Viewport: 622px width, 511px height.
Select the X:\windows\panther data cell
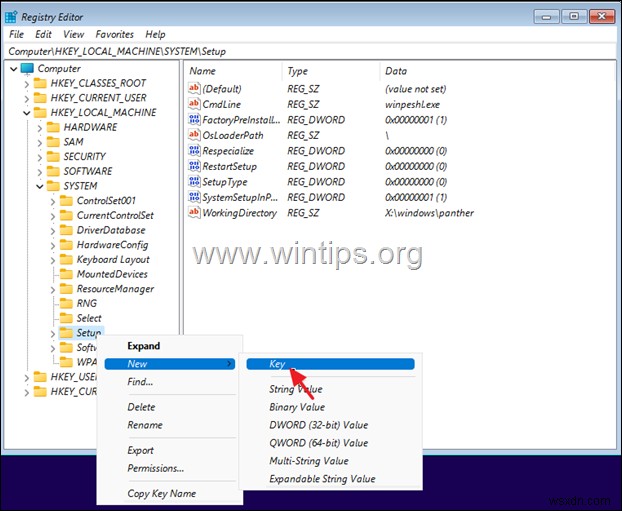(429, 213)
